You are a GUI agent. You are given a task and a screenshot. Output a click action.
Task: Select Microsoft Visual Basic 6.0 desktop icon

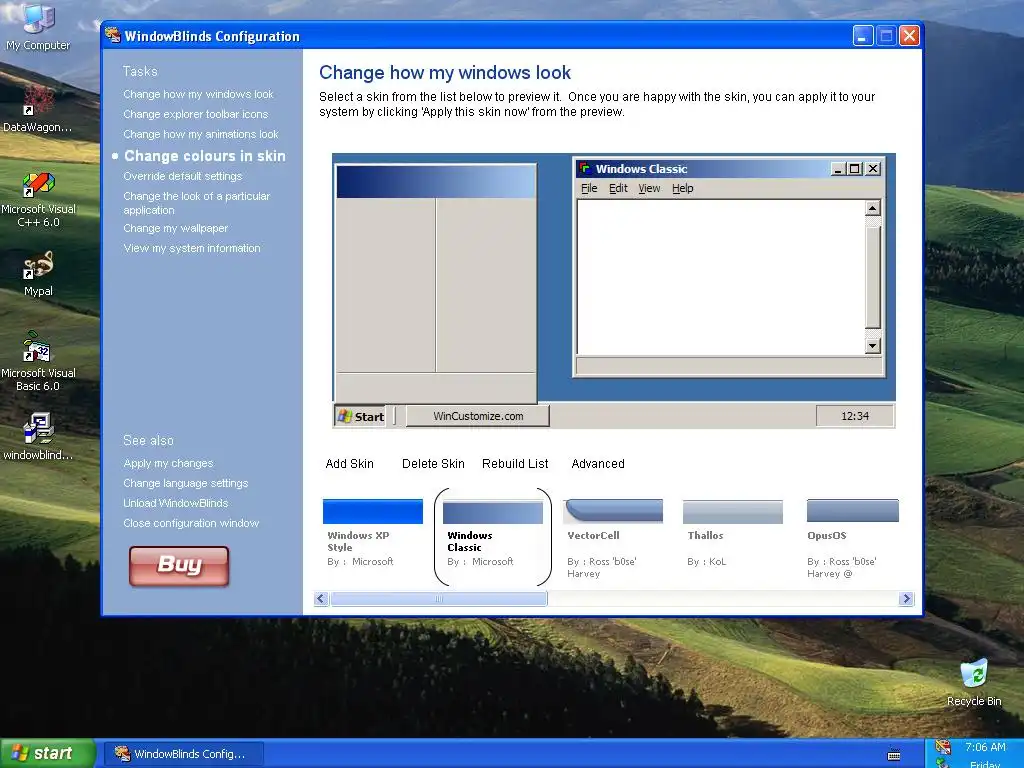coord(38,361)
